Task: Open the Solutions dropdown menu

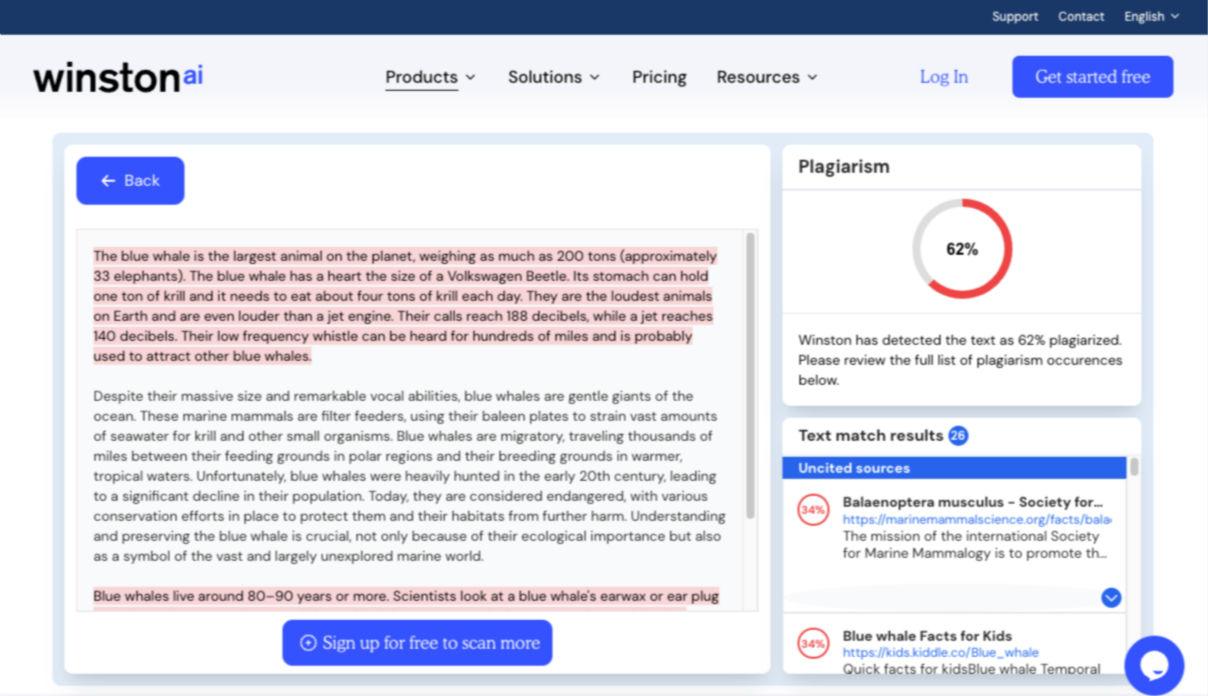Action: pos(554,77)
